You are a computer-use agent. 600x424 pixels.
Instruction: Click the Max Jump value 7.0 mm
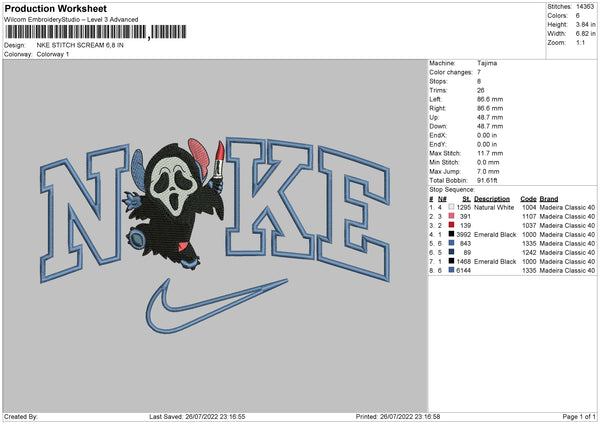click(x=488, y=171)
